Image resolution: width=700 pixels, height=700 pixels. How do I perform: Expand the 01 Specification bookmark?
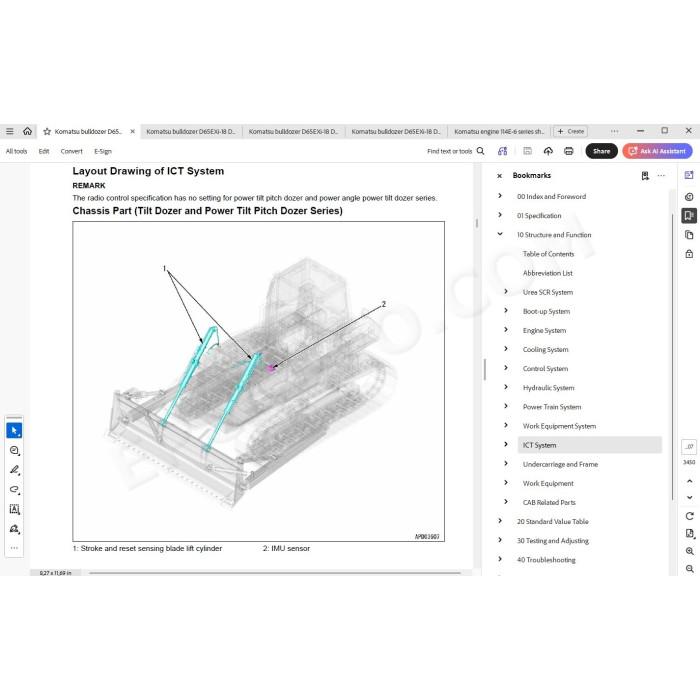(500, 215)
